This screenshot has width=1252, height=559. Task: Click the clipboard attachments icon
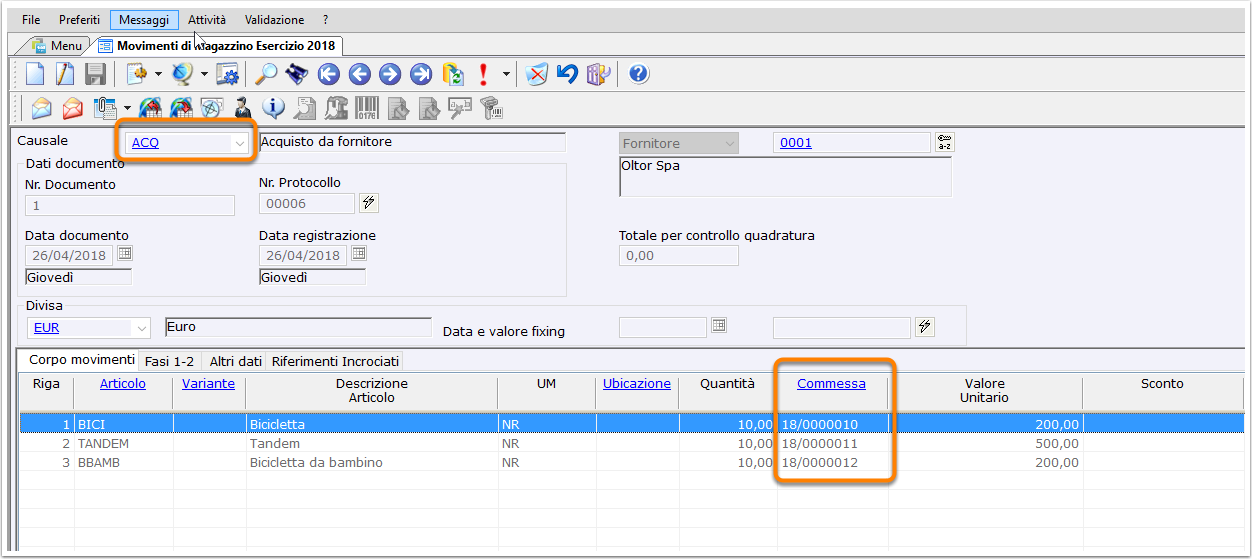[105, 107]
